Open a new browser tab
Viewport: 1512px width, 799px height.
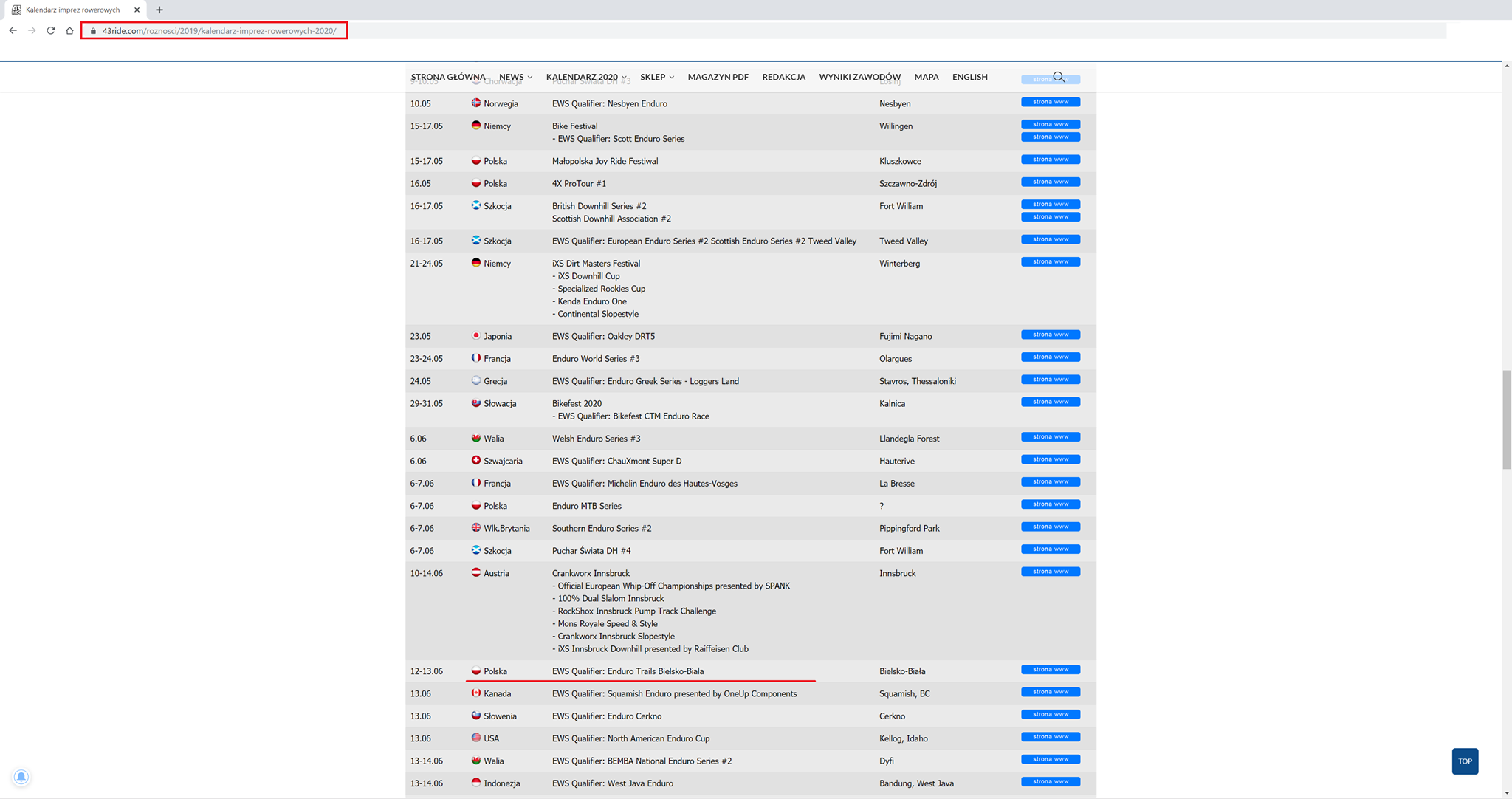coord(159,10)
